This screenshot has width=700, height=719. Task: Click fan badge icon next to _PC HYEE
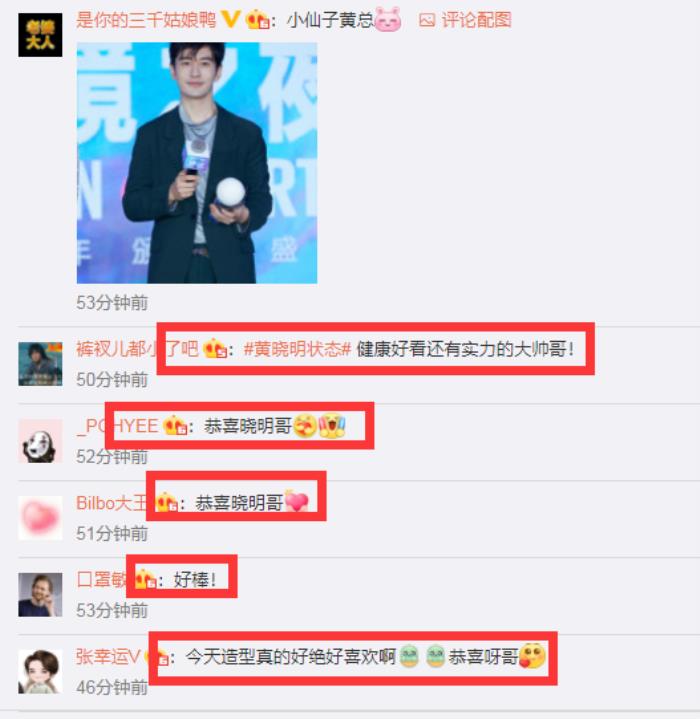[x=175, y=426]
